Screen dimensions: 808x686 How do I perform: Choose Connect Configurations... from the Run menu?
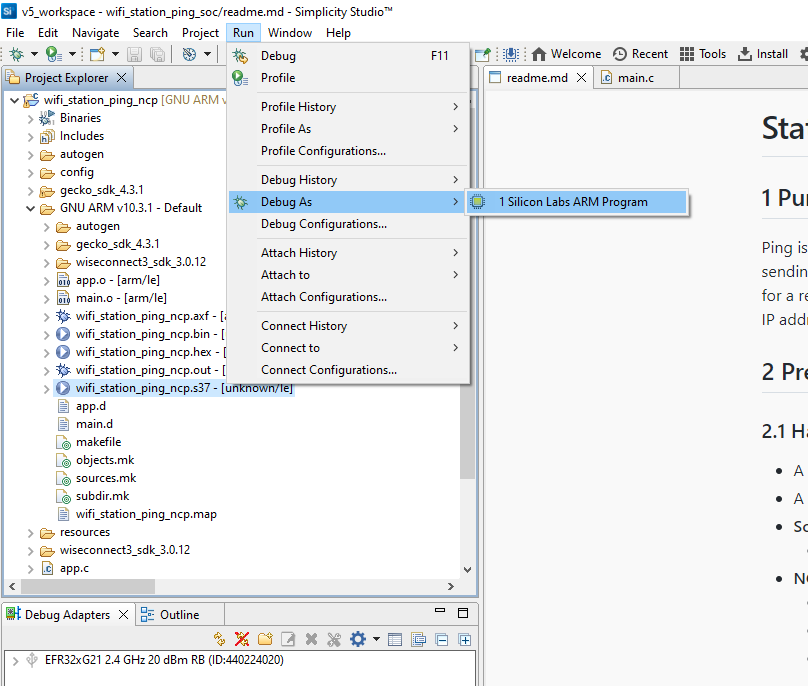pyautogui.click(x=349, y=370)
